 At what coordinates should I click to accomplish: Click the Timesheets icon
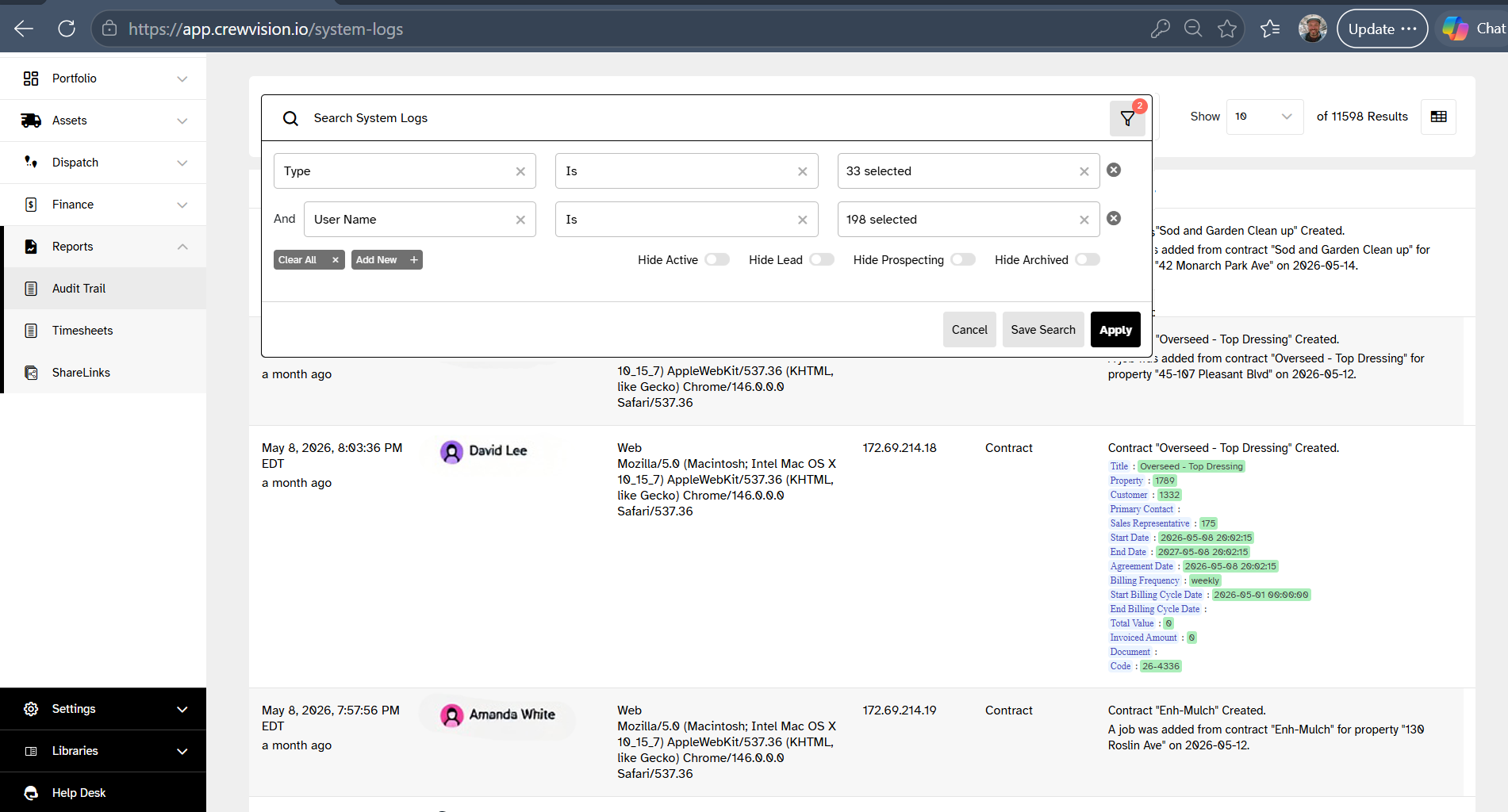coord(31,331)
